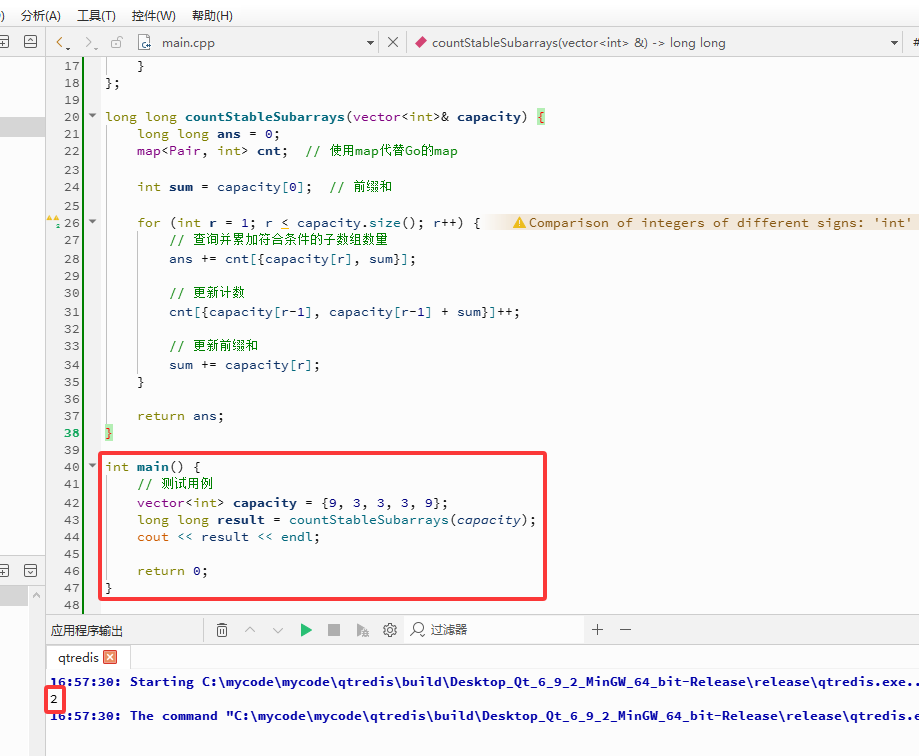
Task: Open the 帮助(H) menu
Action: click(x=212, y=16)
